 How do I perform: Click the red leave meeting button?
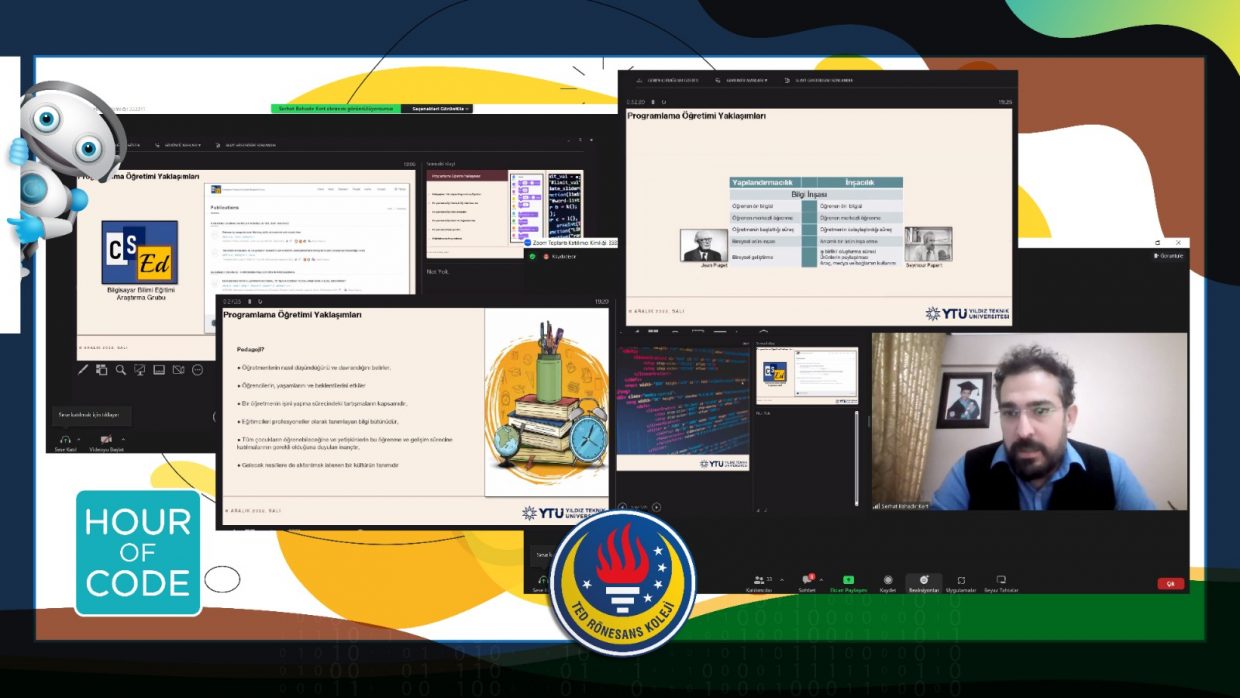(x=1170, y=583)
